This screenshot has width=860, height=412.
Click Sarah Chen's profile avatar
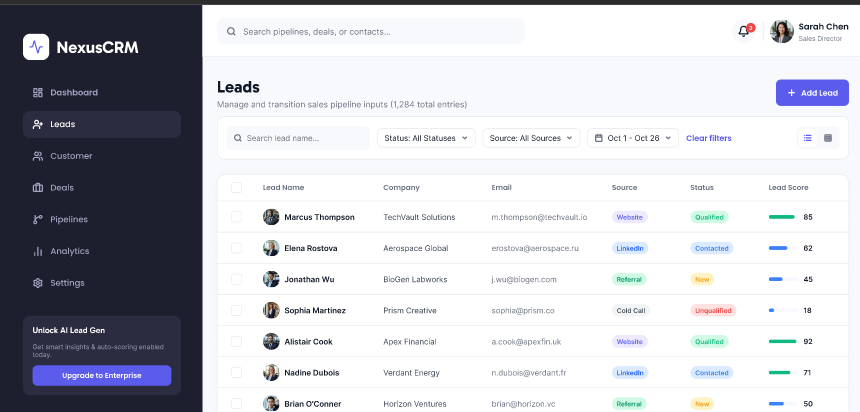[x=782, y=32]
